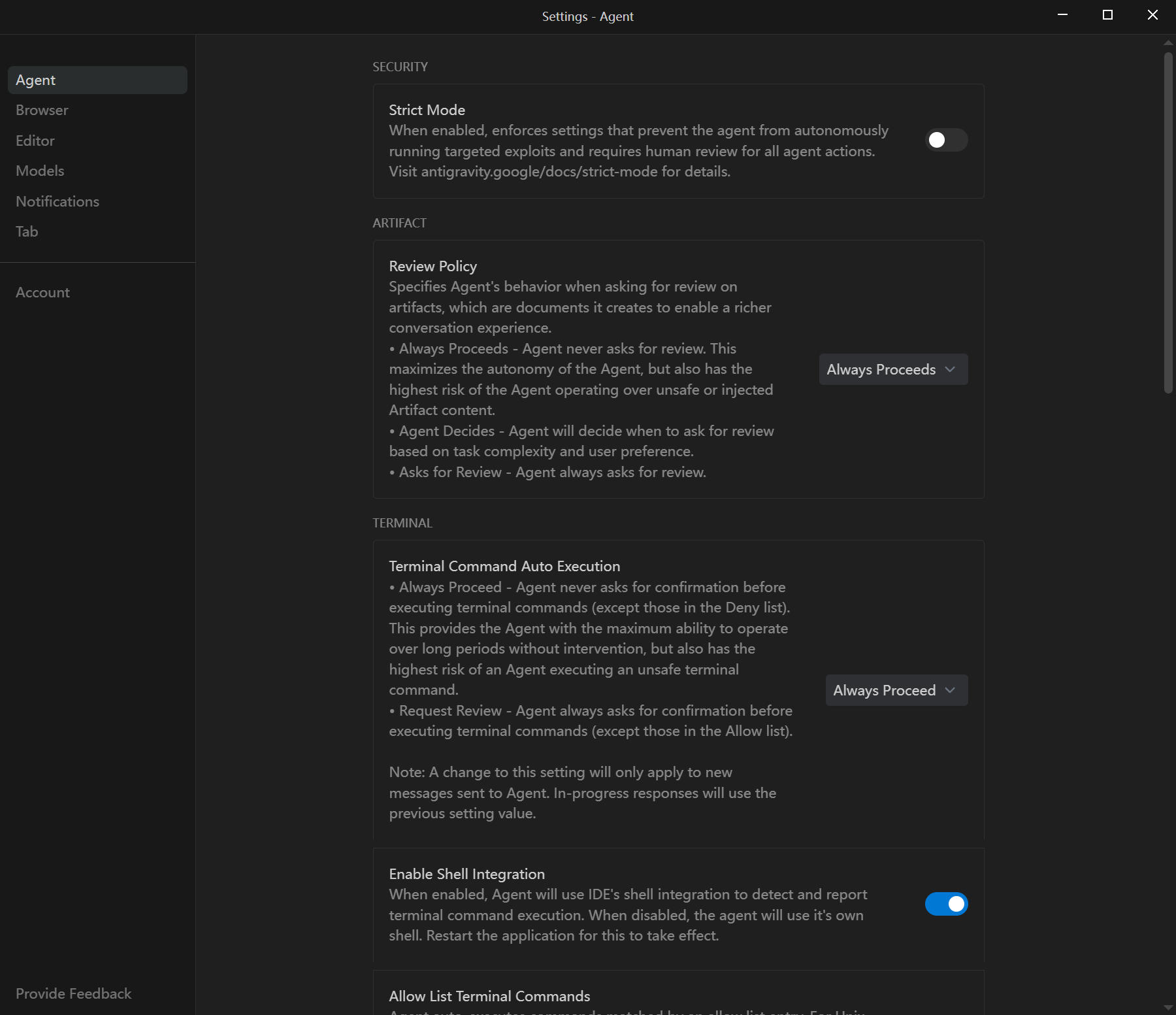Viewport: 1176px width, 1015px height.
Task: Click the chevron beside Always Proceed
Action: 950,690
